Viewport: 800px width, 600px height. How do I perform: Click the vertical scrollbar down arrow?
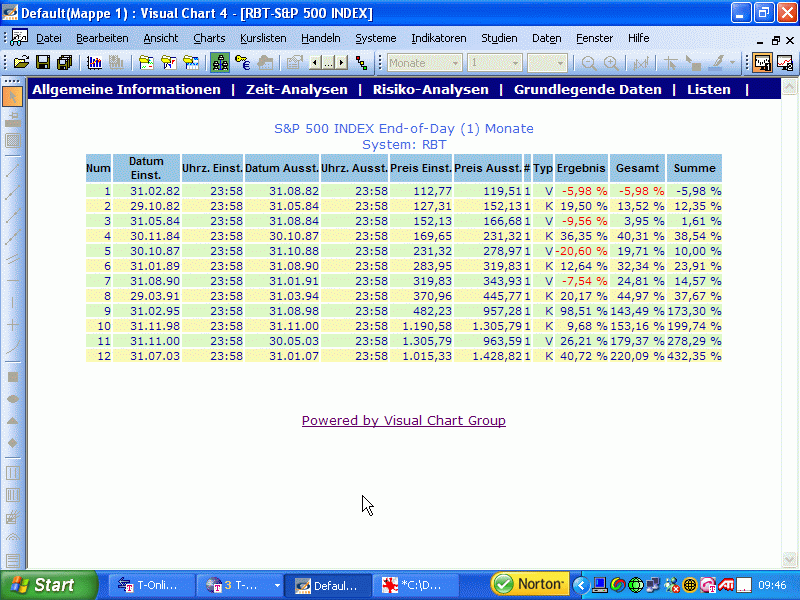click(x=790, y=560)
